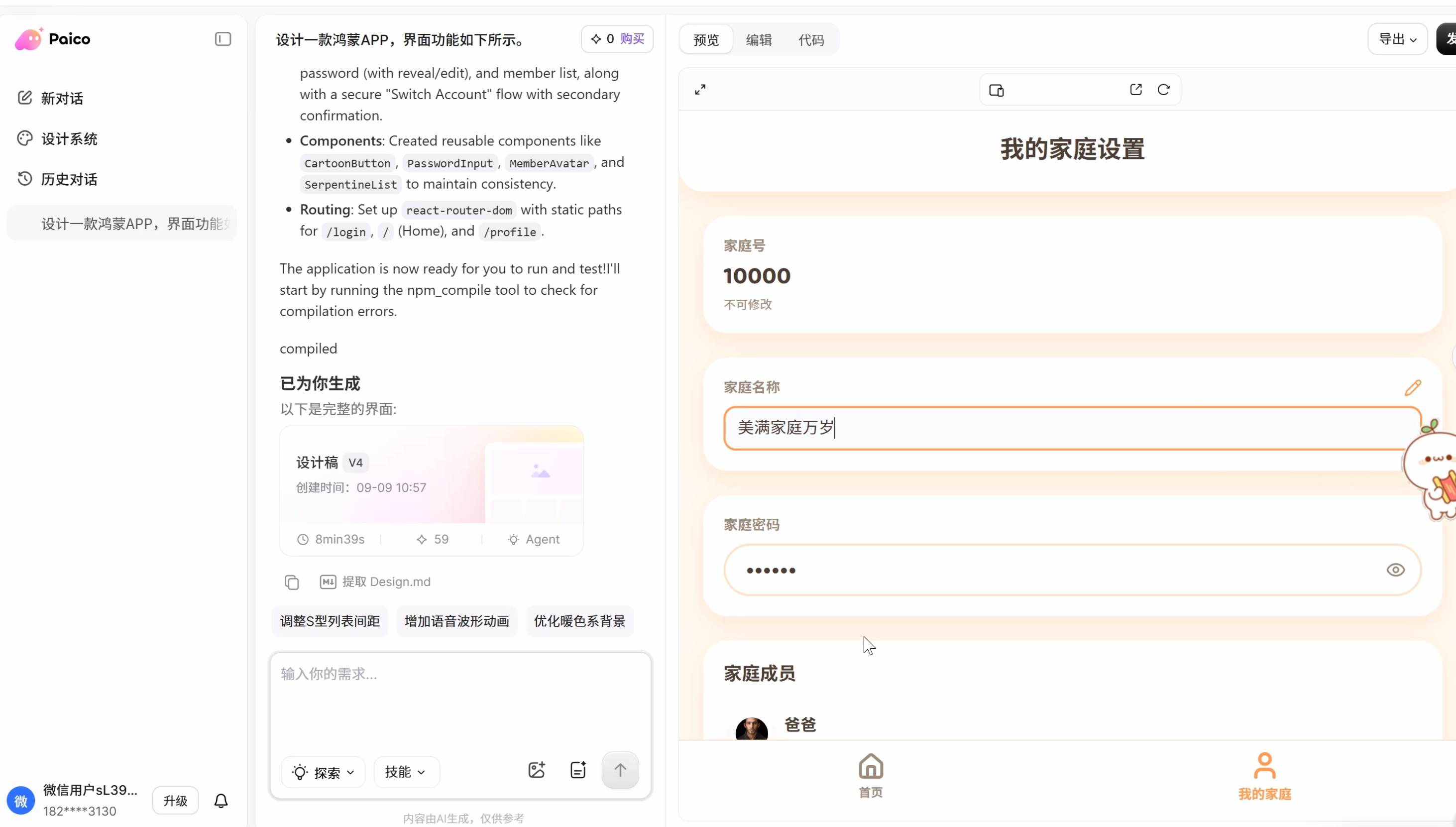Select the 设计一款鸿蒙APP conversation item
The width and height of the screenshot is (1456, 827).
pos(122,223)
